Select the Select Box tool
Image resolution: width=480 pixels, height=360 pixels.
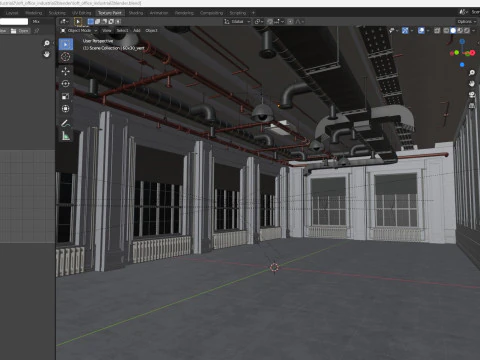(x=66, y=44)
